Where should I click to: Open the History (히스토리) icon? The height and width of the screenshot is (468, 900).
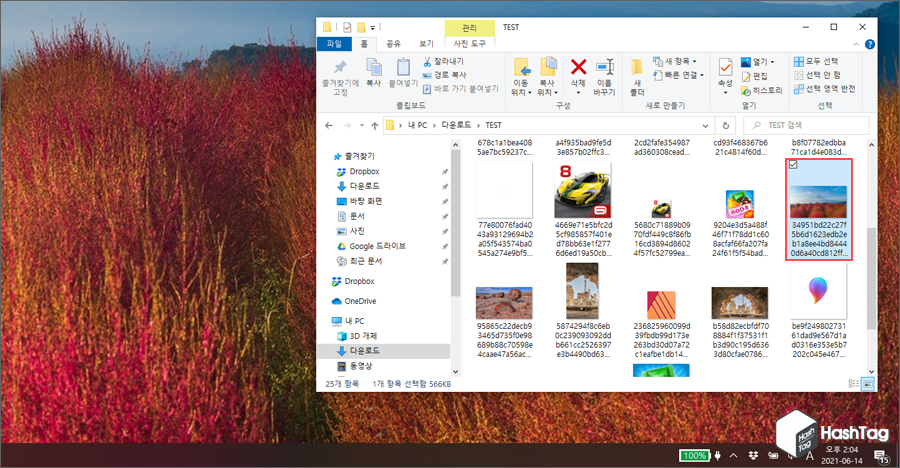746,91
